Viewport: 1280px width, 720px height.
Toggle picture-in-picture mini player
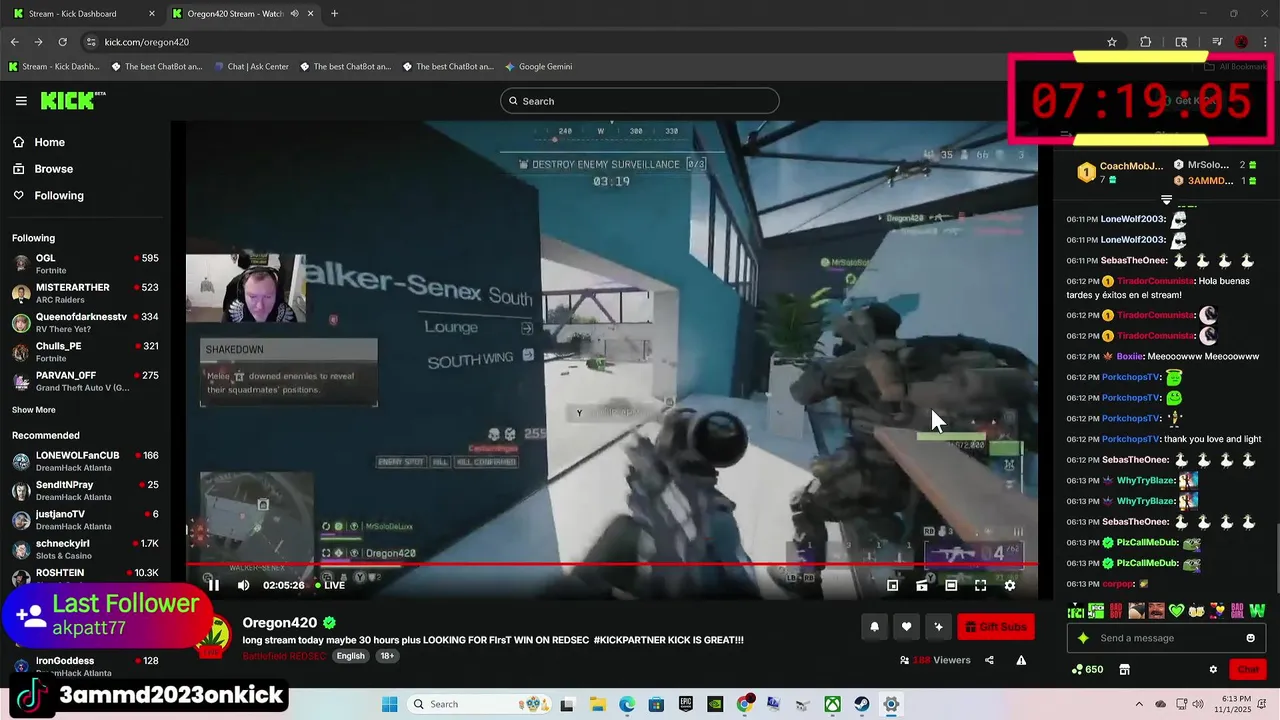893,586
